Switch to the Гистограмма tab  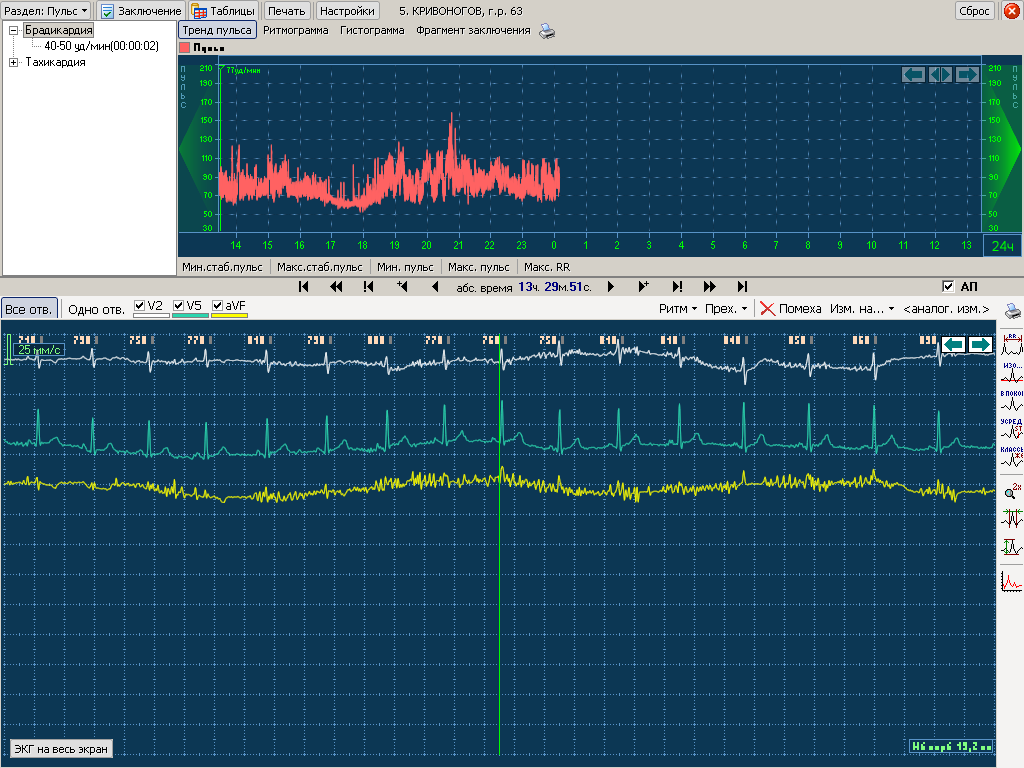(x=372, y=30)
